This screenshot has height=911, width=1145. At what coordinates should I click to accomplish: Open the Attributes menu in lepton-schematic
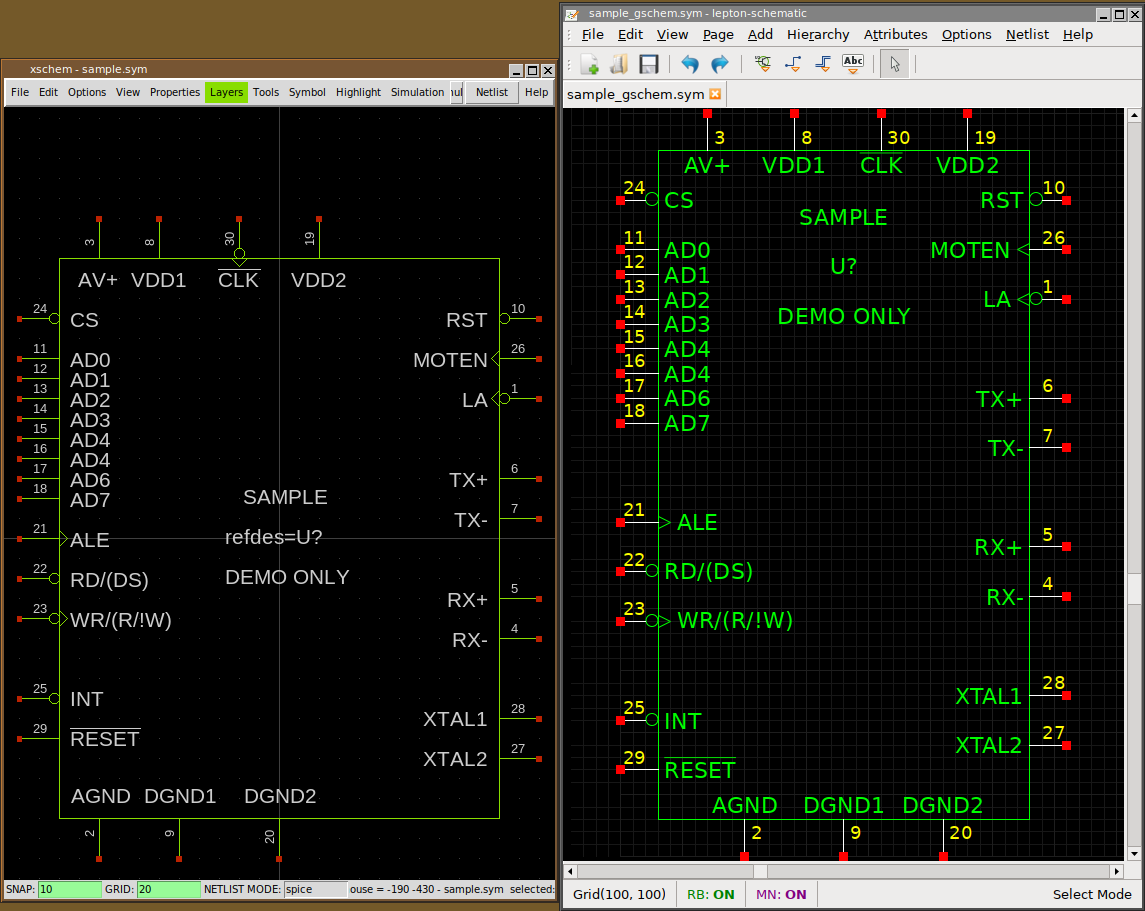tap(895, 34)
